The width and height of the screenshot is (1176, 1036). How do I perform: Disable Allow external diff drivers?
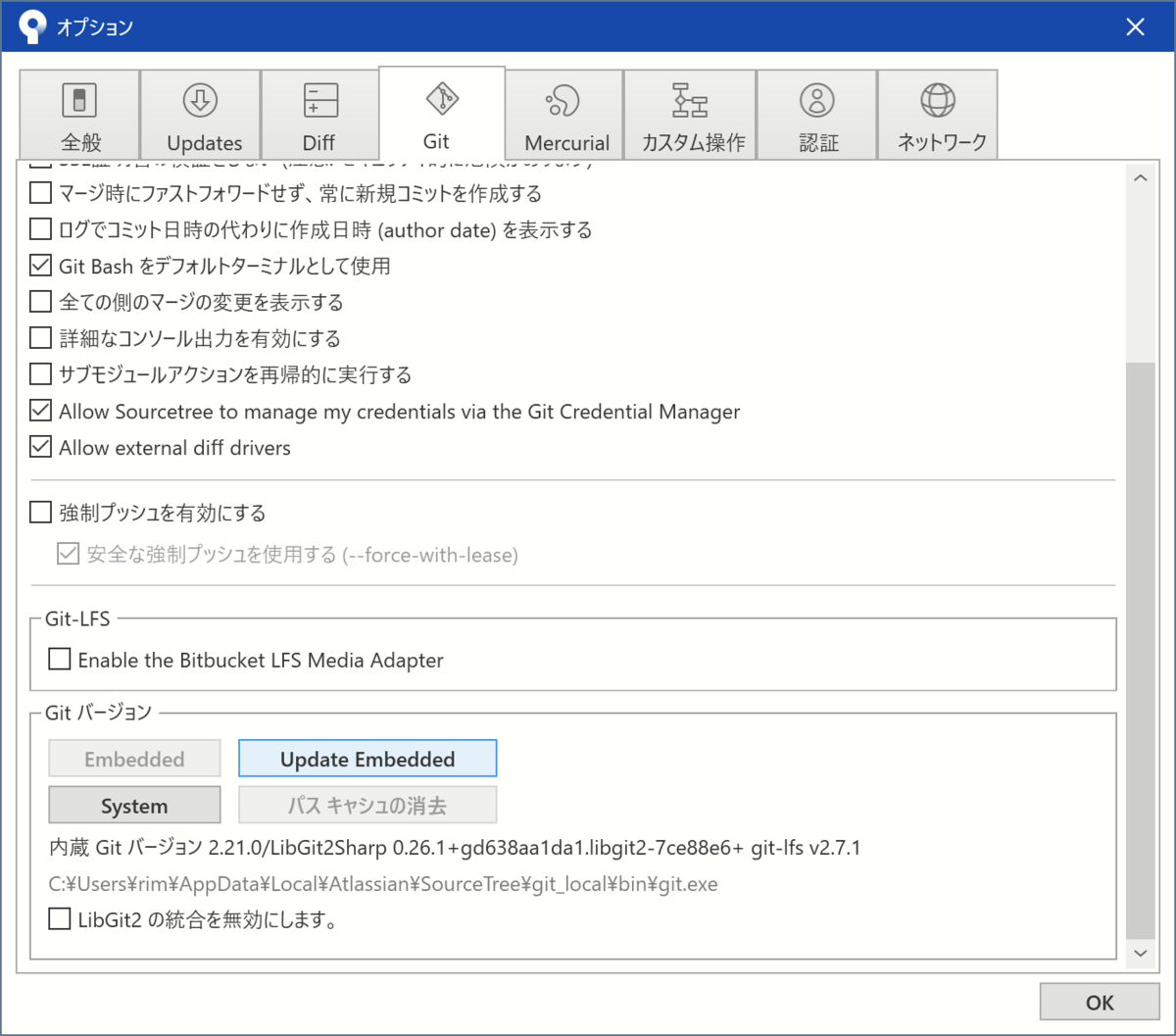40,447
